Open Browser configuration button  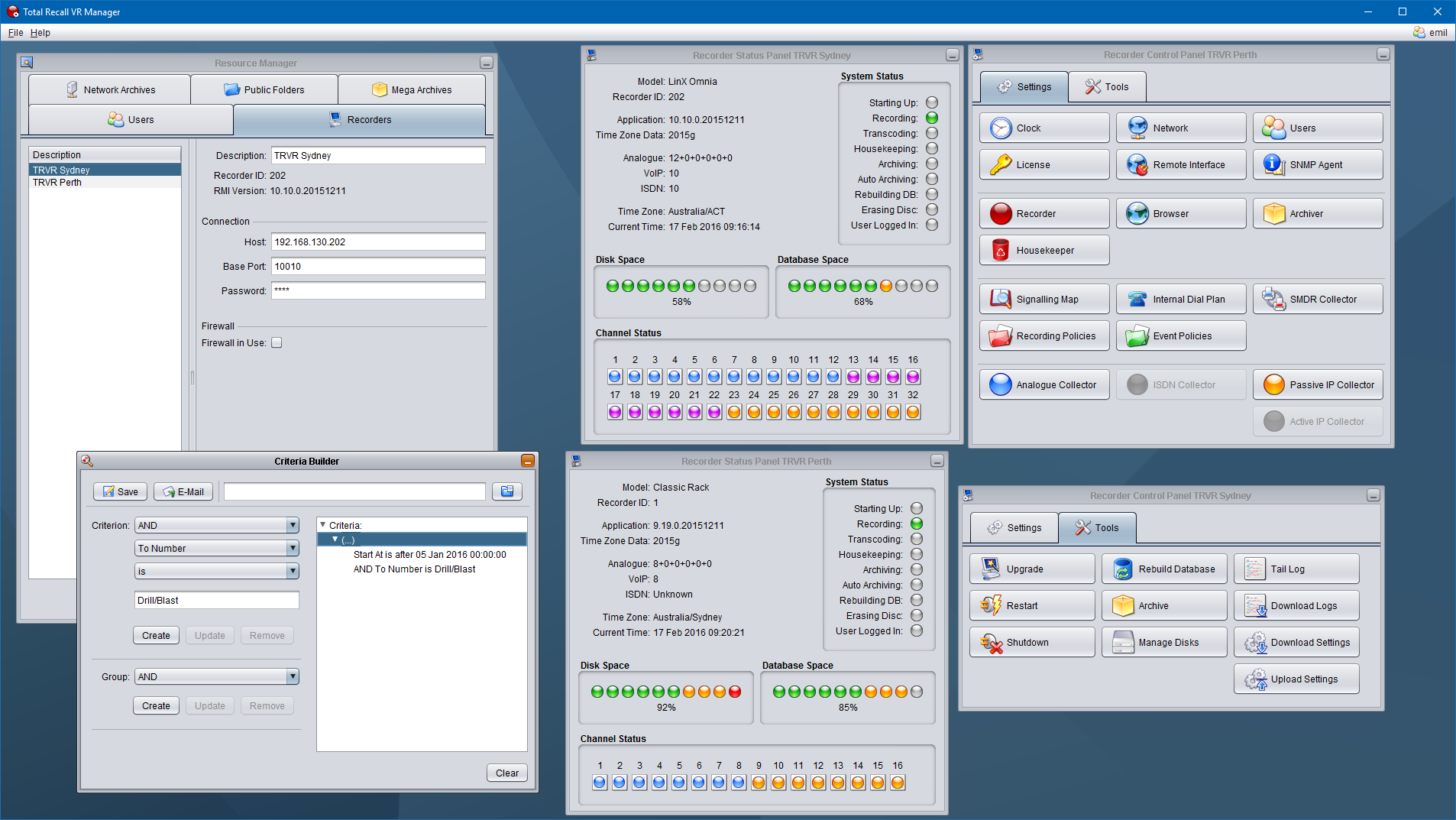(x=1180, y=214)
